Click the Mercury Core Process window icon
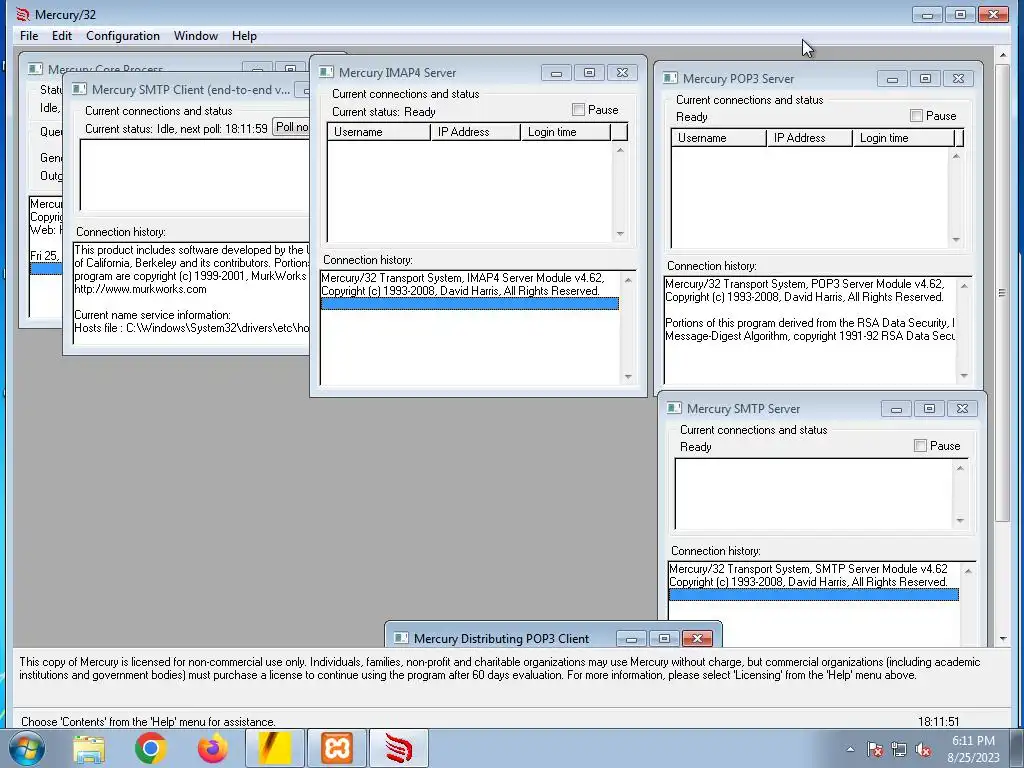The width and height of the screenshot is (1024, 768). (35, 69)
